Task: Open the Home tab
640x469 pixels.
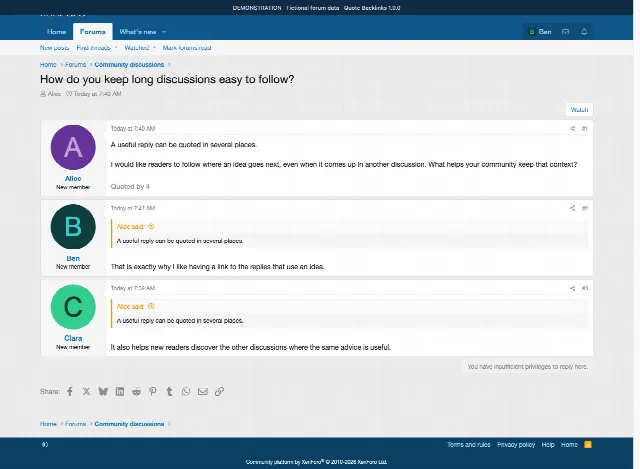Action: click(x=56, y=32)
